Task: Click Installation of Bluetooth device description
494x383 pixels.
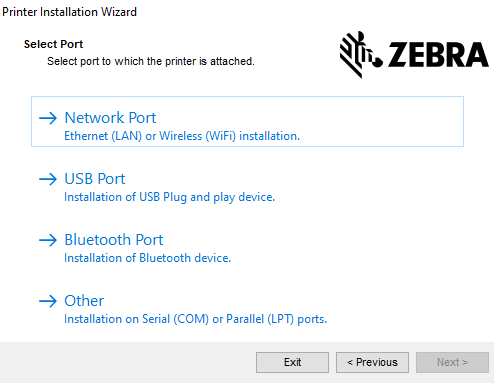Action: click(x=147, y=258)
